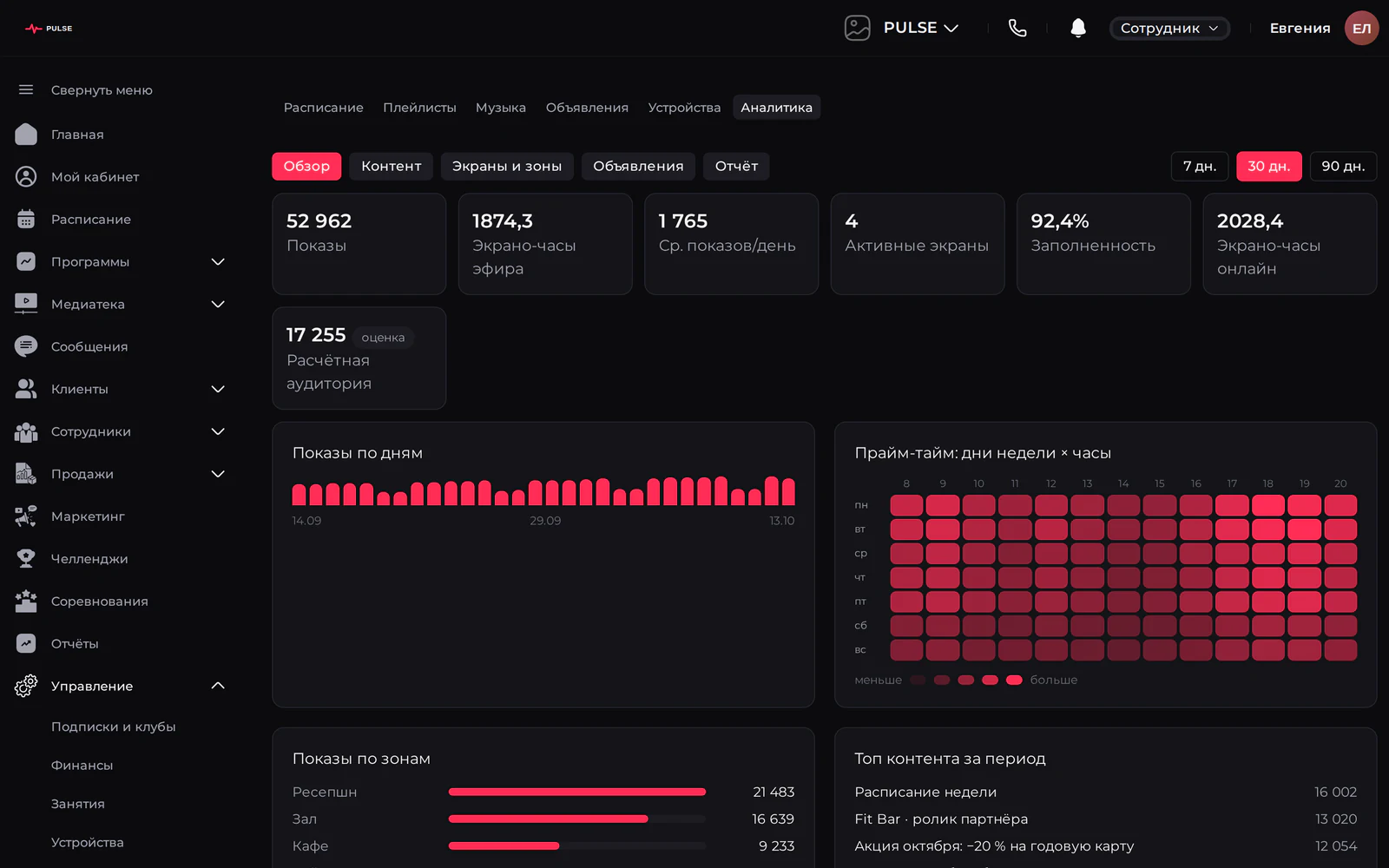Select the 30 дн. period
Screen dimensions: 1389x868
click(x=1268, y=166)
